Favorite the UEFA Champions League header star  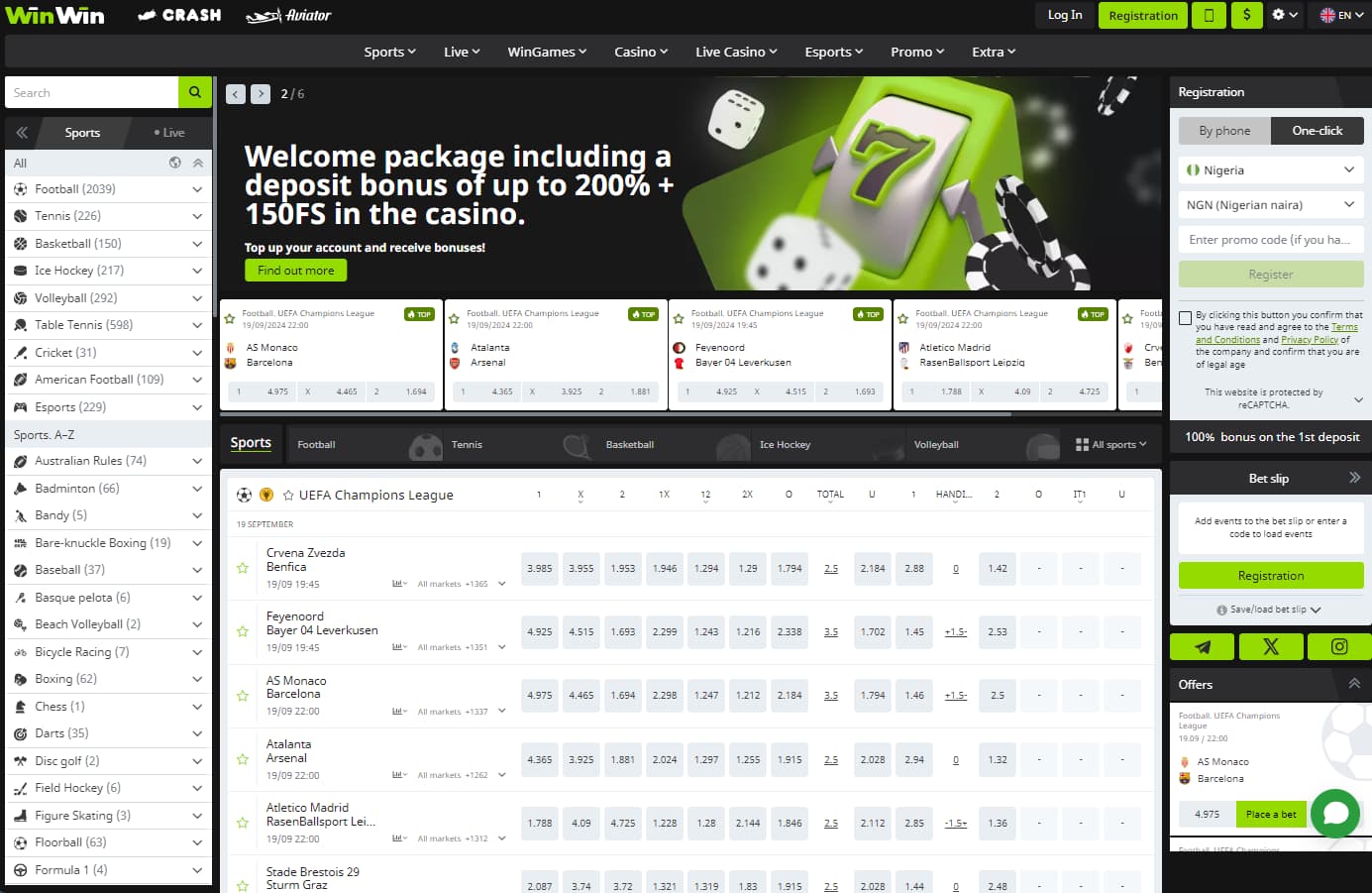point(288,495)
